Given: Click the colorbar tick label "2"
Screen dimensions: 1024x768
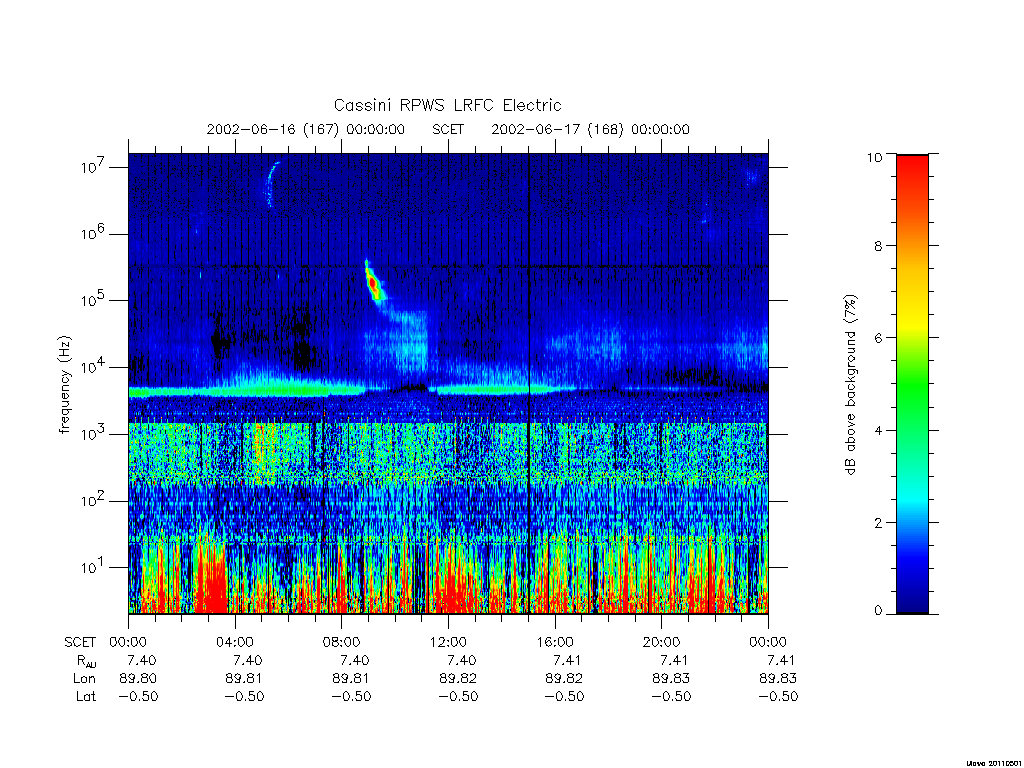Looking at the screenshot, I should [878, 522].
